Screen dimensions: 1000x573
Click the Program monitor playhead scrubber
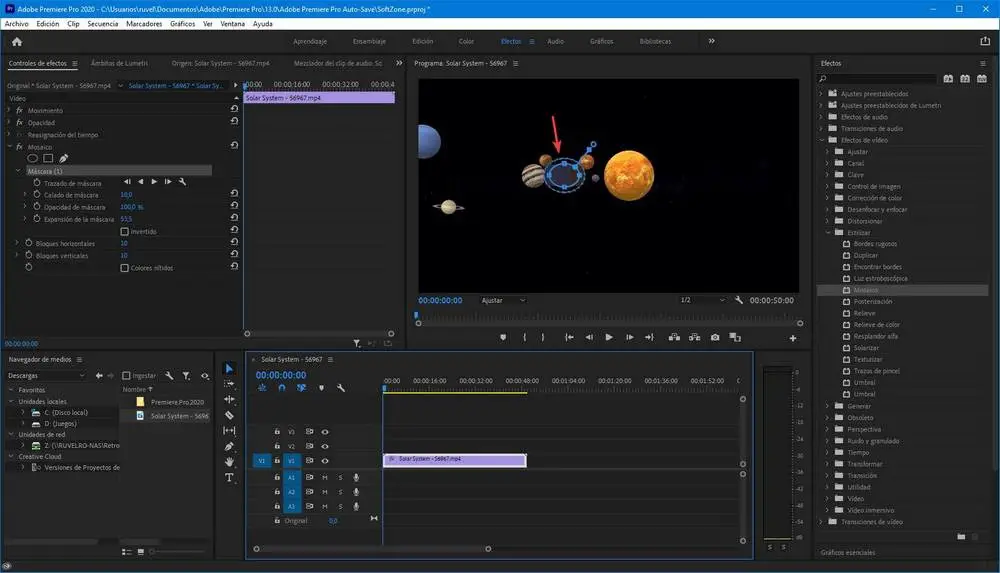(x=417, y=315)
